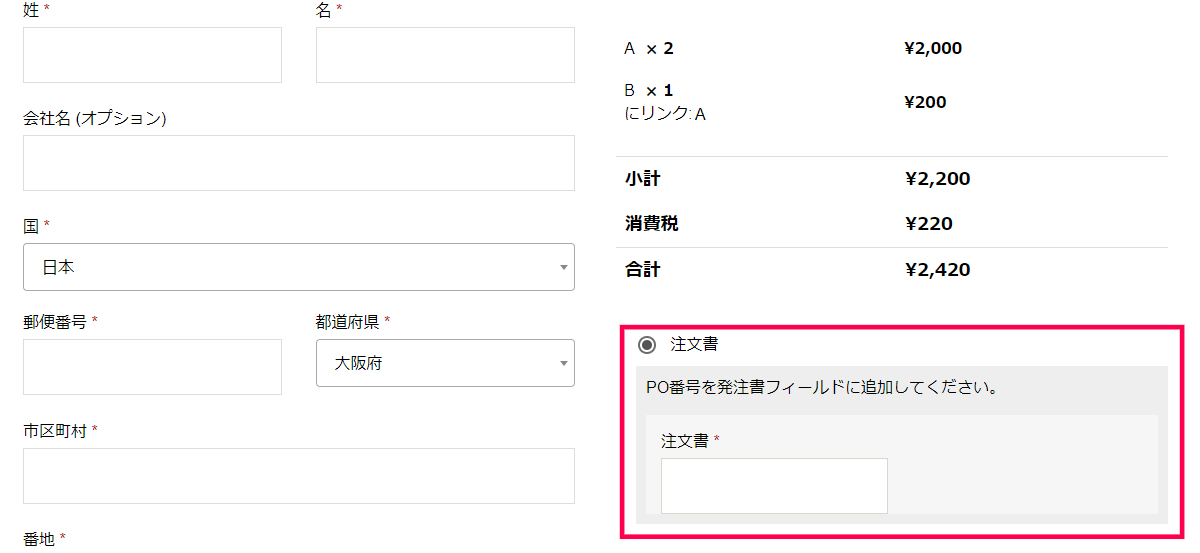
Task: Select the 注文書 payment radio button
Action: coord(647,345)
